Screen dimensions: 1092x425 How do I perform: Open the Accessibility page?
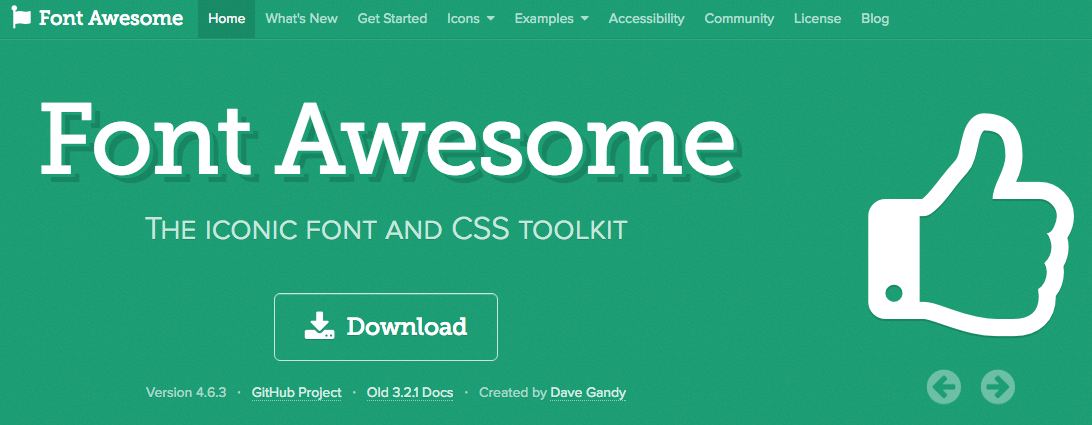646,19
